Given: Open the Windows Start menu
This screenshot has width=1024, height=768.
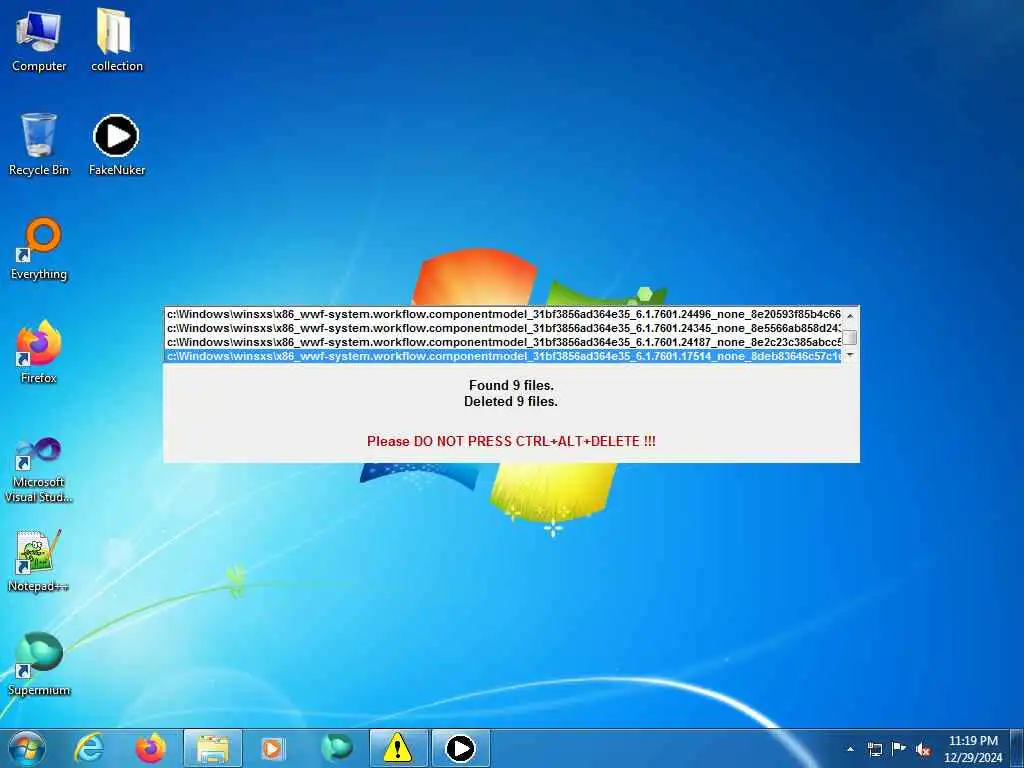Looking at the screenshot, I should 27,748.
